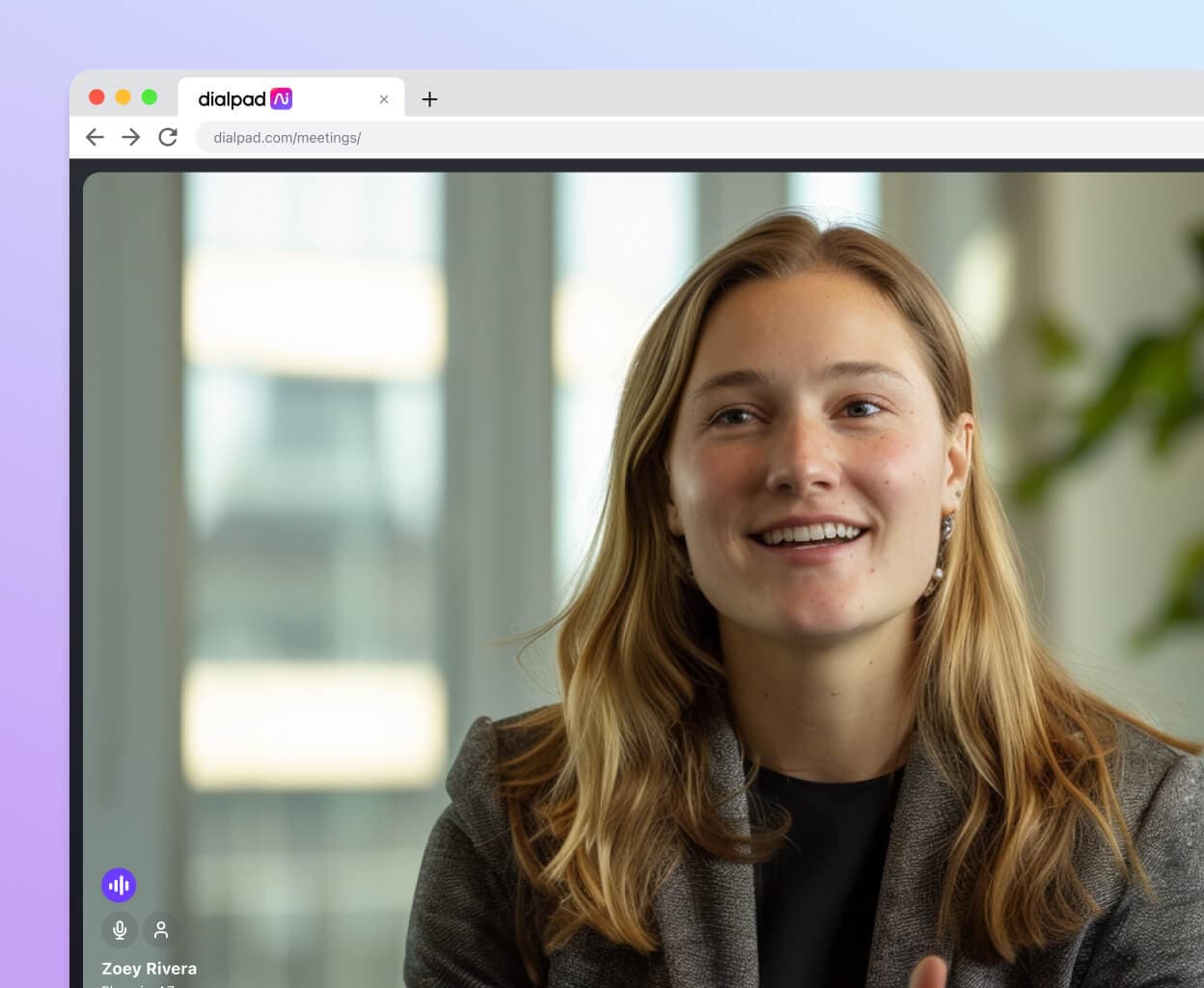Click the green maximize traffic light

149,96
